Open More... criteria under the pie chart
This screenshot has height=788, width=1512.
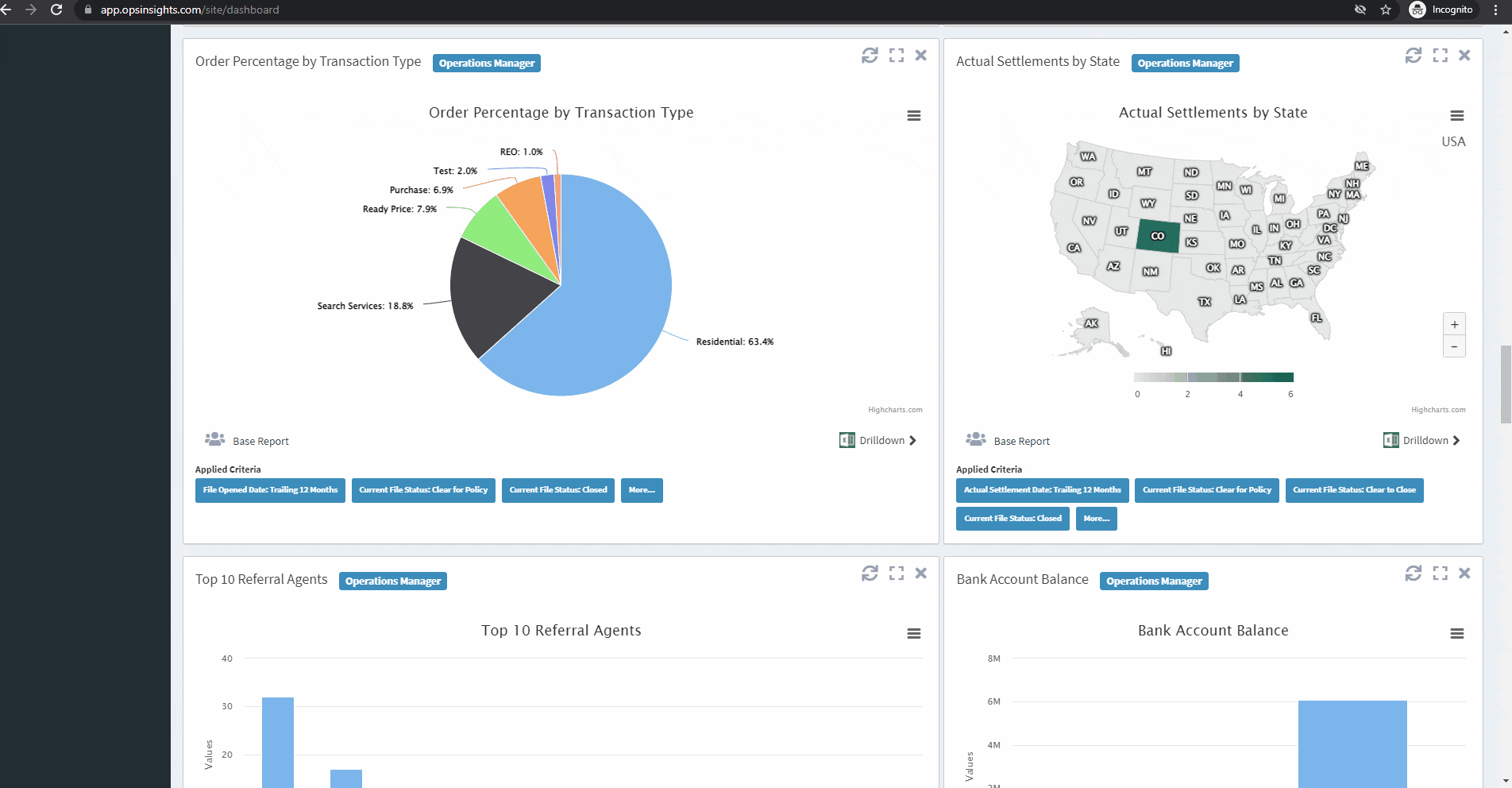click(642, 490)
